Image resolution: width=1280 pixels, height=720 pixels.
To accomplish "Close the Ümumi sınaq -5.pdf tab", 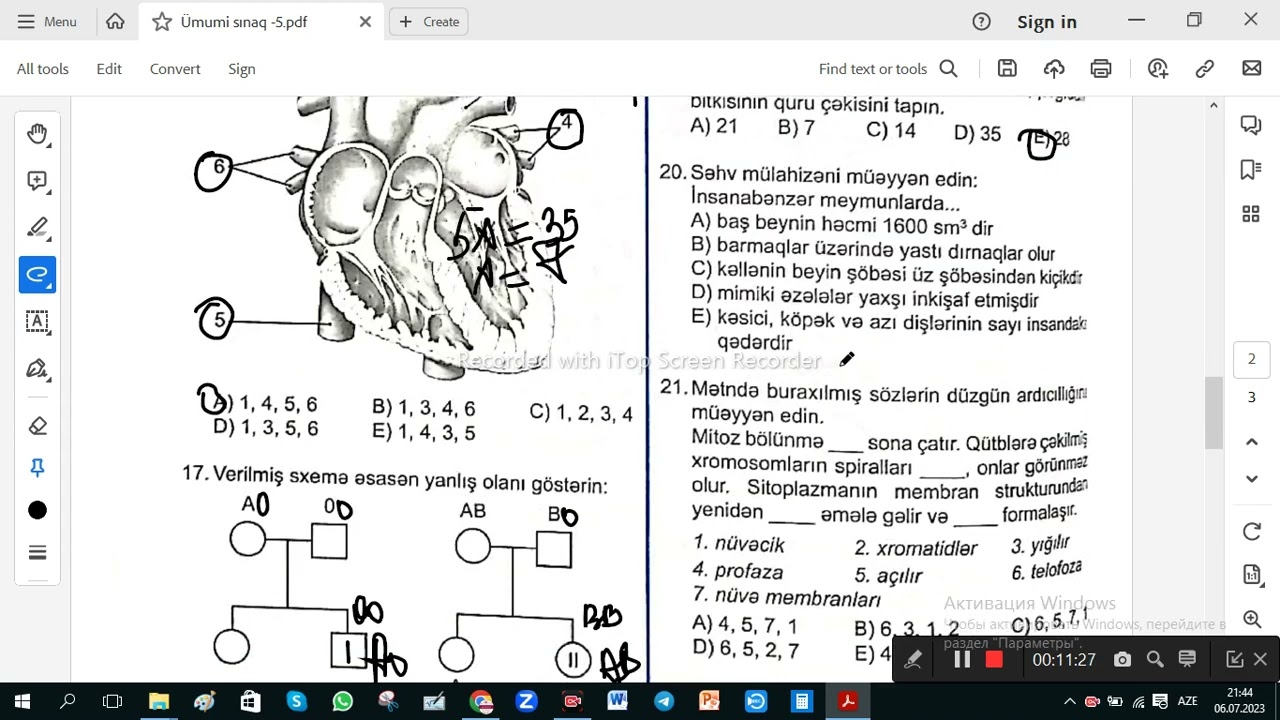I will (365, 21).
